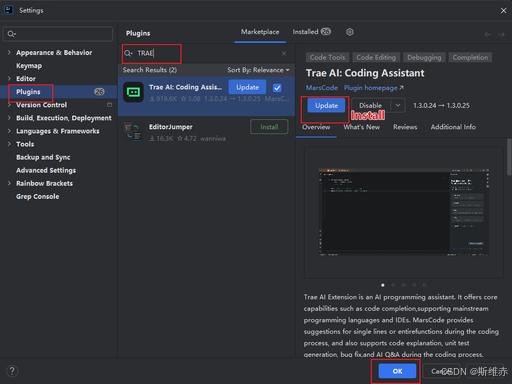512x384 pixels.
Task: Click the EditorJumper plugin icon
Action: [x=133, y=132]
